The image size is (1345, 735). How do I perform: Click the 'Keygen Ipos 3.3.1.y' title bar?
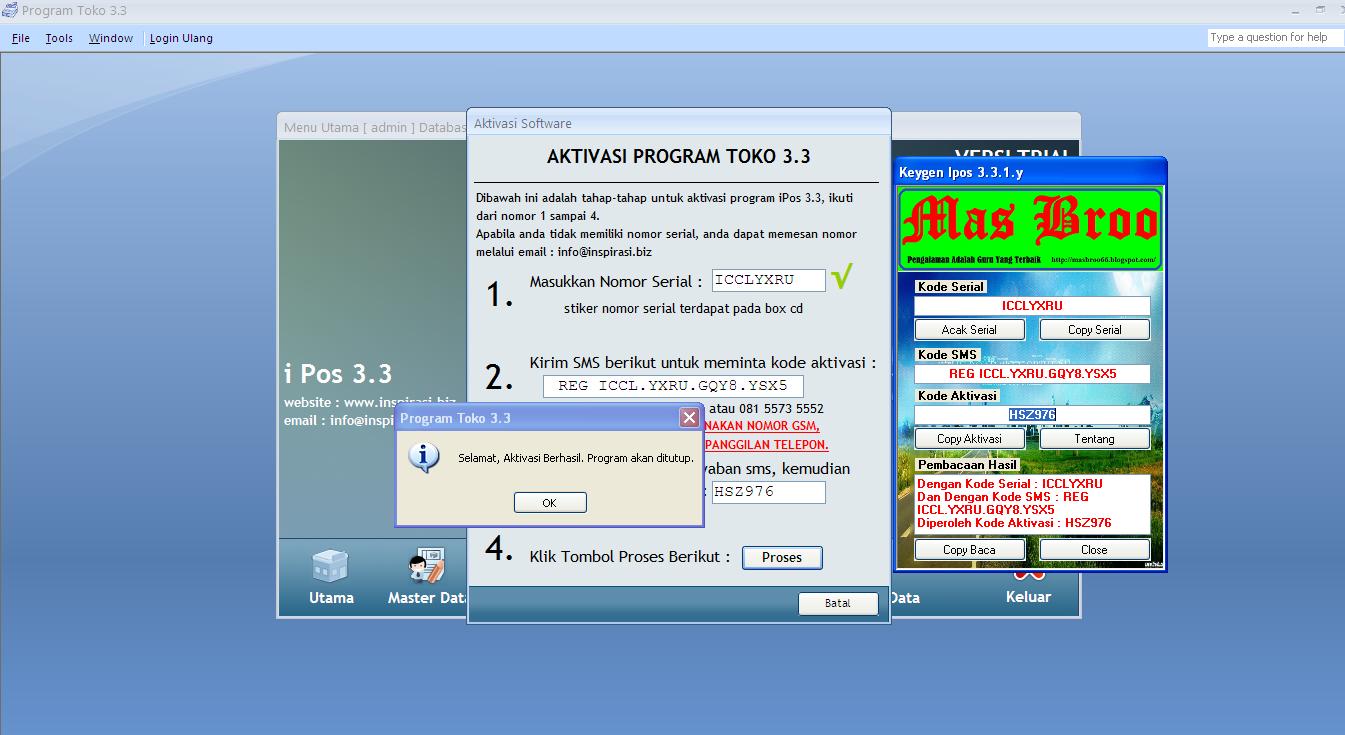(x=1030, y=172)
